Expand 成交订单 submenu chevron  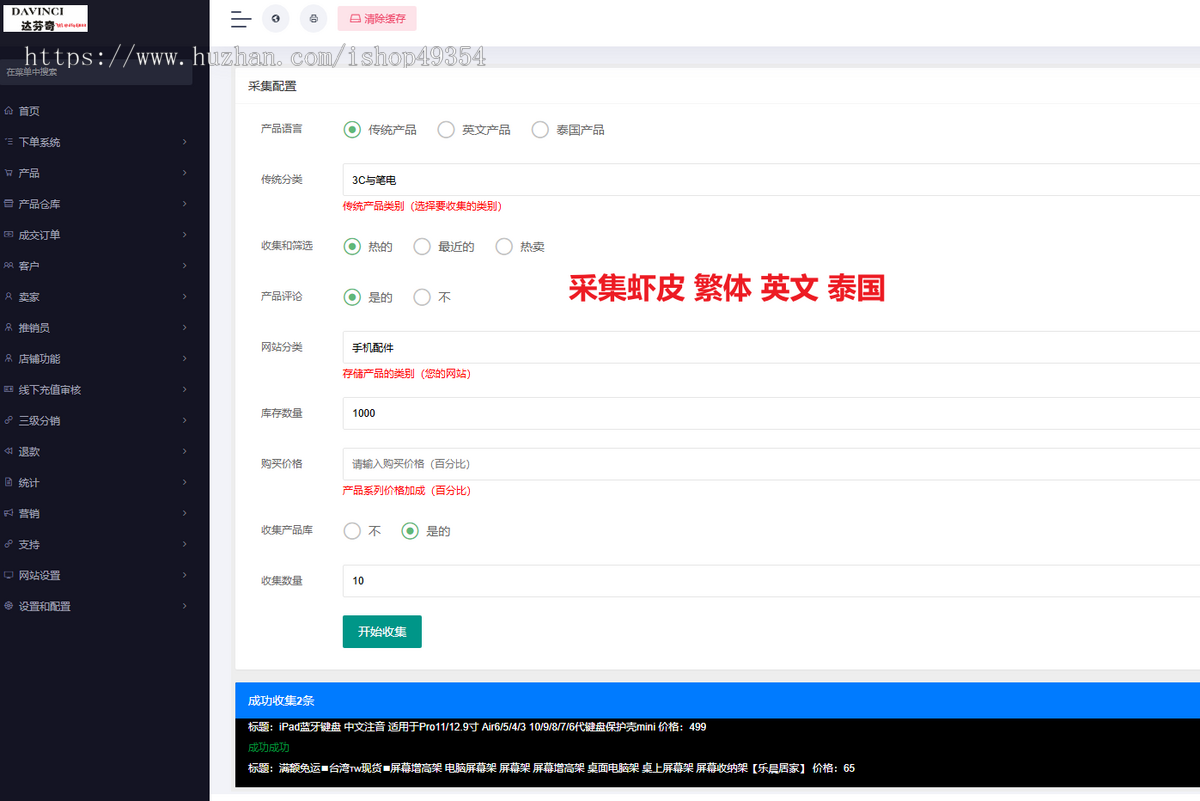coord(185,235)
